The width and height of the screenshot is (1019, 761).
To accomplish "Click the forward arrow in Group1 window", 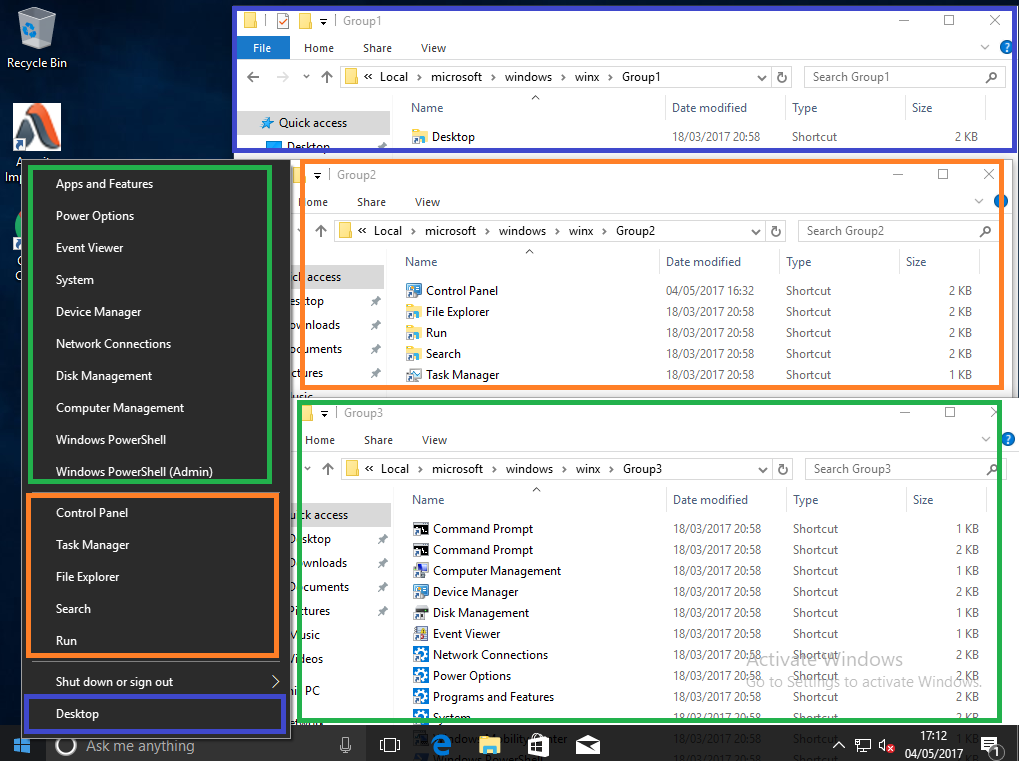I will tap(282, 77).
